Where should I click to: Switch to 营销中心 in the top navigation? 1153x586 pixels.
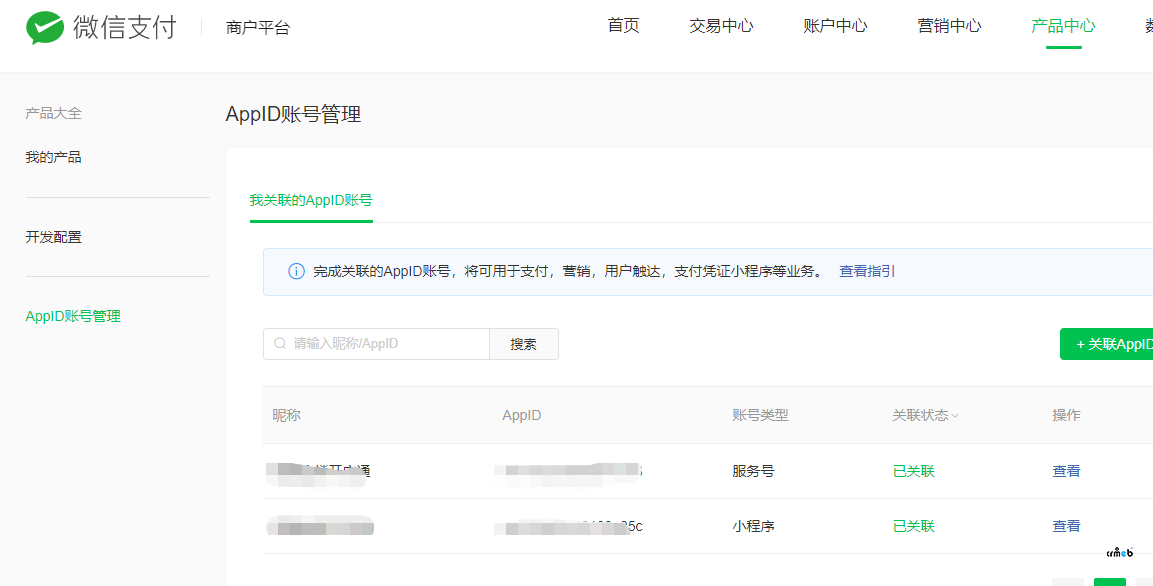(x=949, y=26)
